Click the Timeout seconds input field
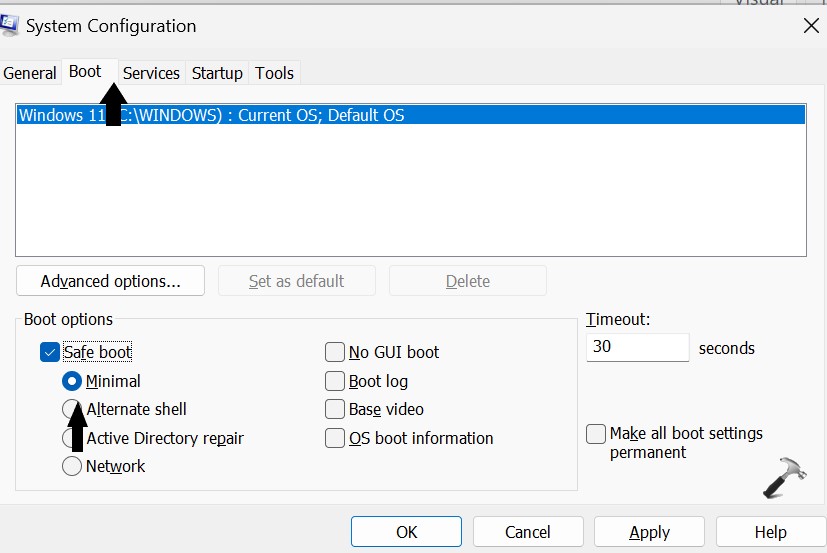 637,348
